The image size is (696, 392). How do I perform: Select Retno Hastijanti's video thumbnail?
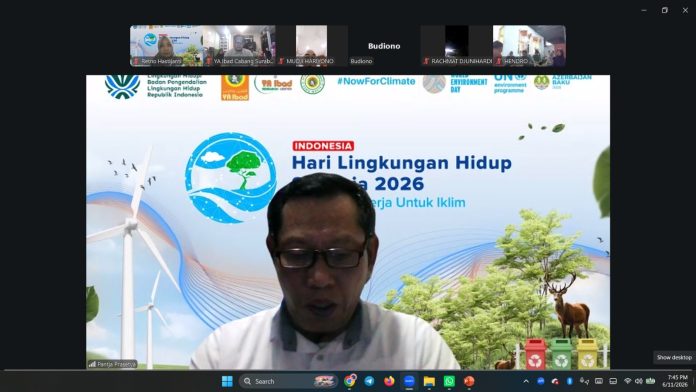(166, 46)
